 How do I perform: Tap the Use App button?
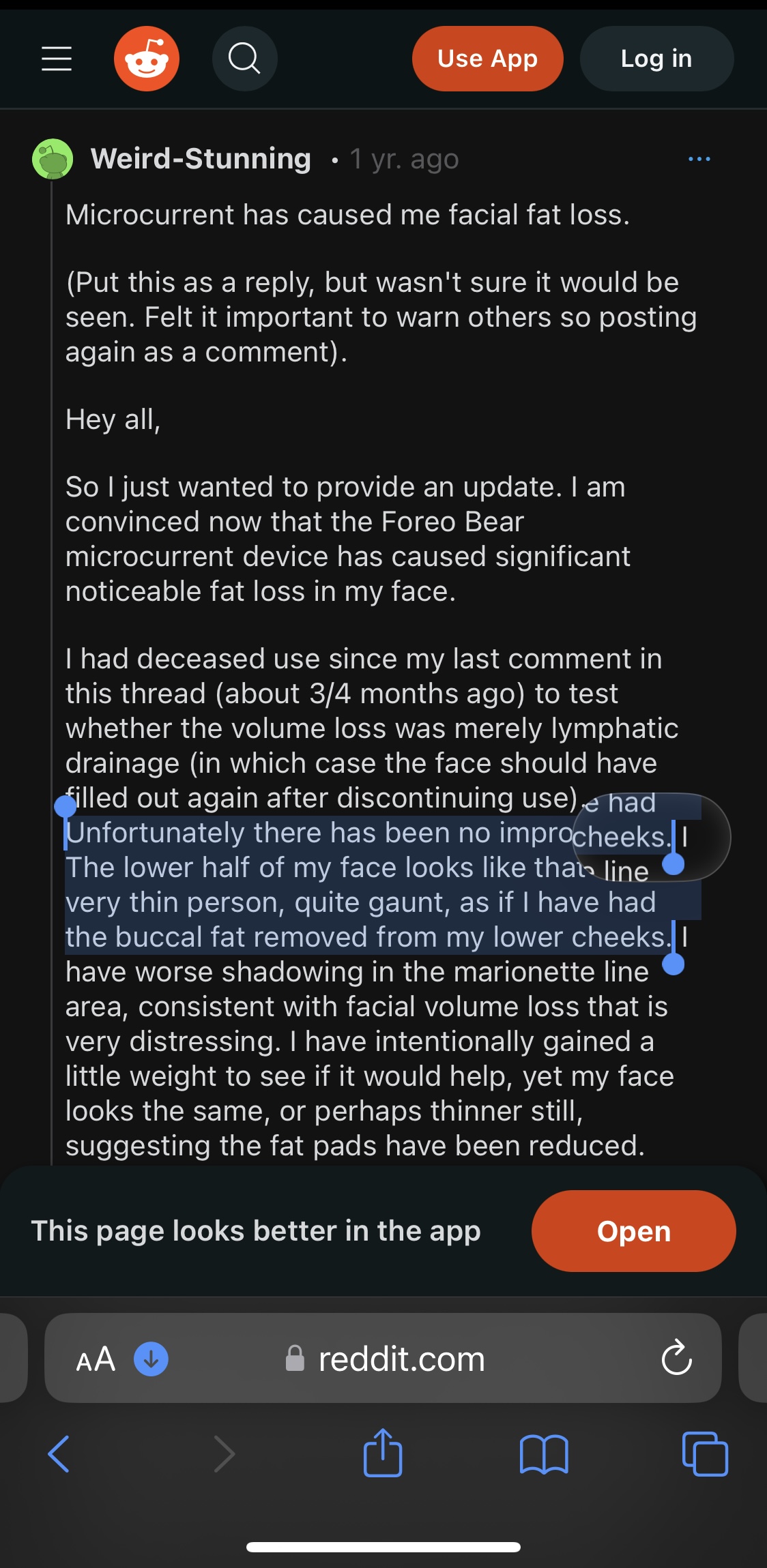(488, 59)
